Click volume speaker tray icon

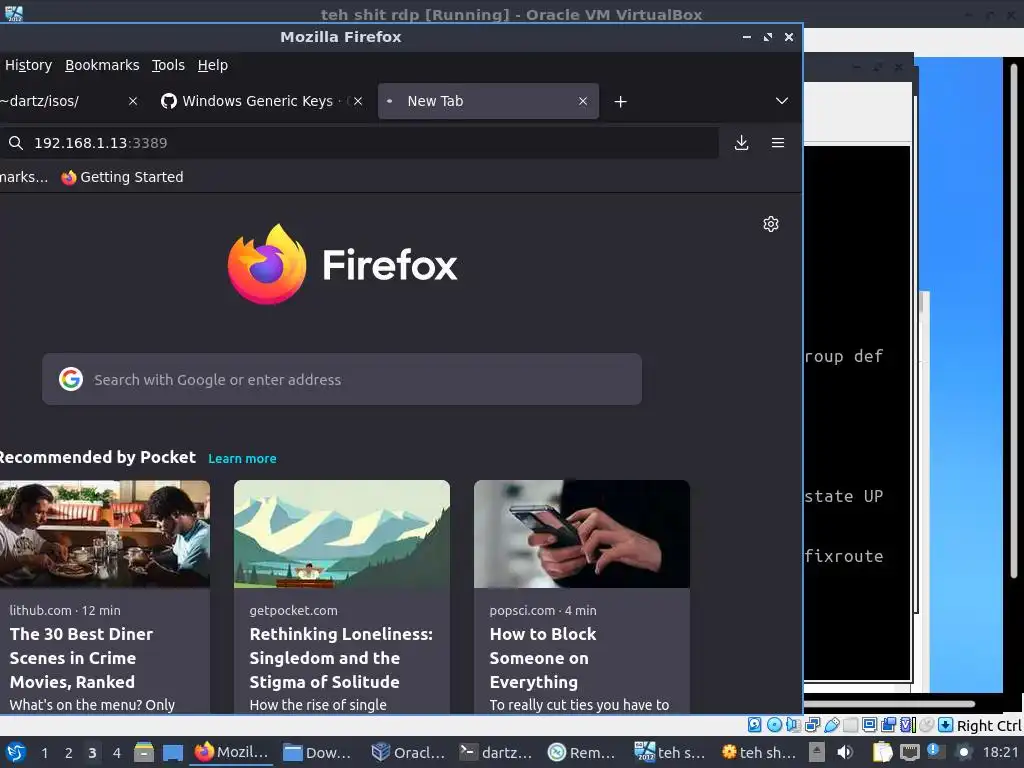845,753
